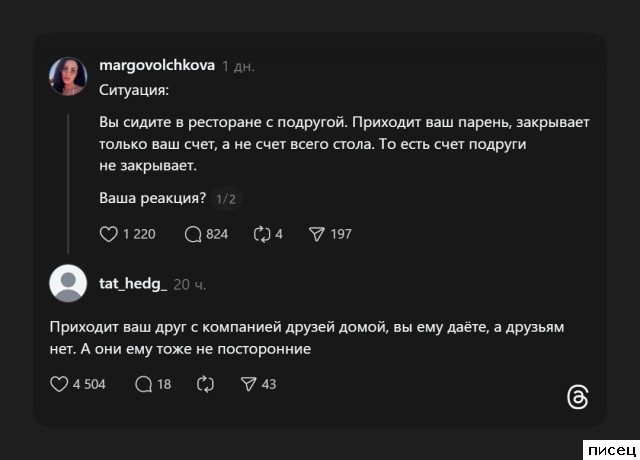The height and width of the screenshot is (460, 640).
Task: Share the post with 197 shares
Action: pos(317,234)
